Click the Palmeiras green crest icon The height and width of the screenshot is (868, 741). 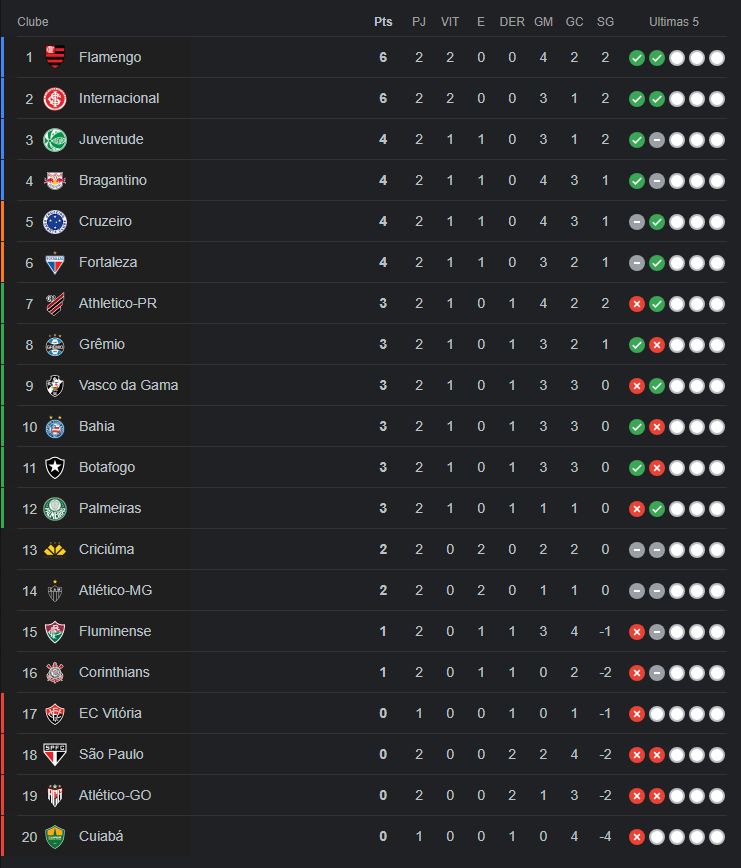tap(55, 508)
